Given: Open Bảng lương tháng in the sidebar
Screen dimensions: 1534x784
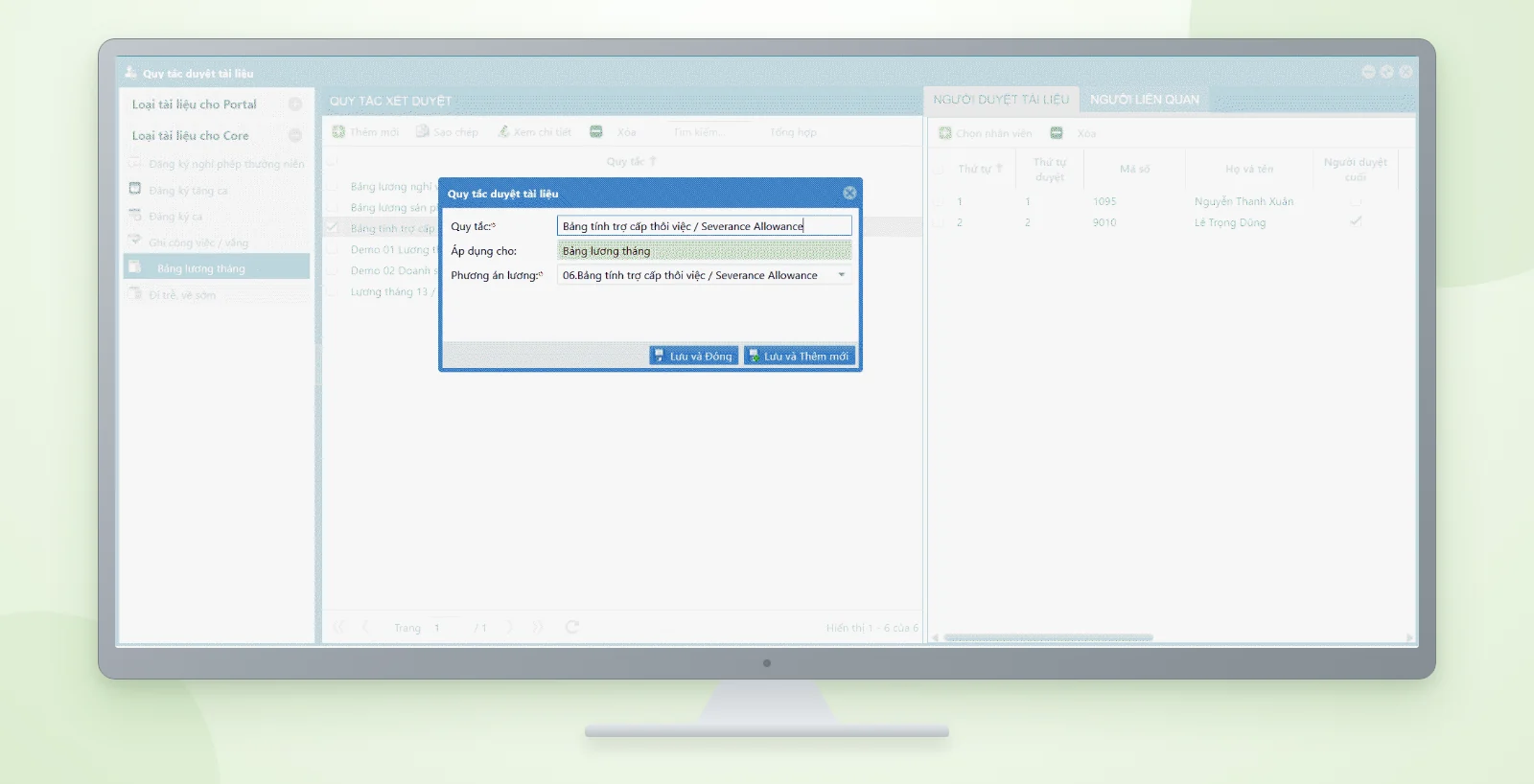Looking at the screenshot, I should pos(217,267).
